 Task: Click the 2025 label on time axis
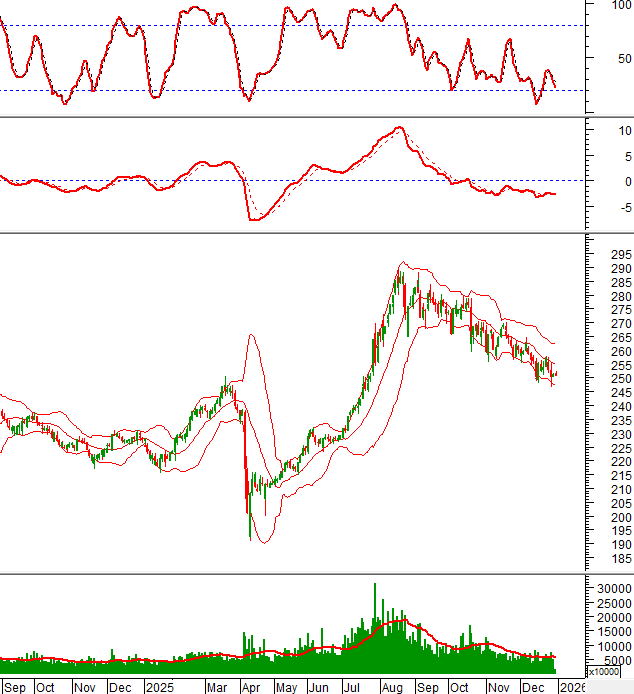click(x=158, y=687)
